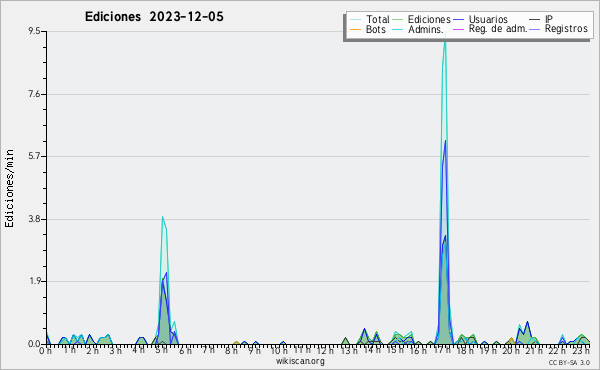
Task: Select the "Reg. de adm." legend label
Action: pyautogui.click(x=498, y=29)
